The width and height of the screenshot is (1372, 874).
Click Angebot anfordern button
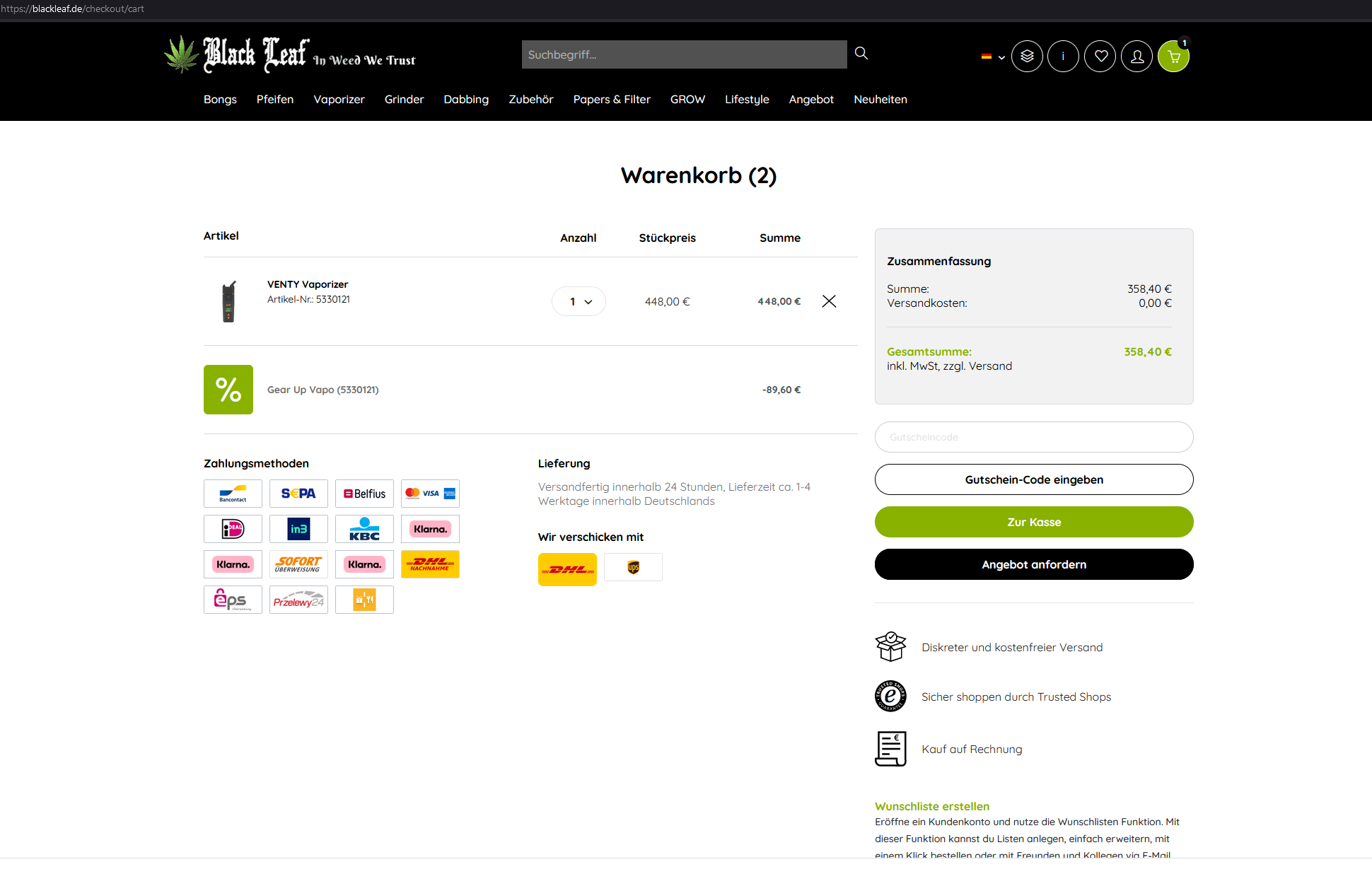[x=1033, y=564]
